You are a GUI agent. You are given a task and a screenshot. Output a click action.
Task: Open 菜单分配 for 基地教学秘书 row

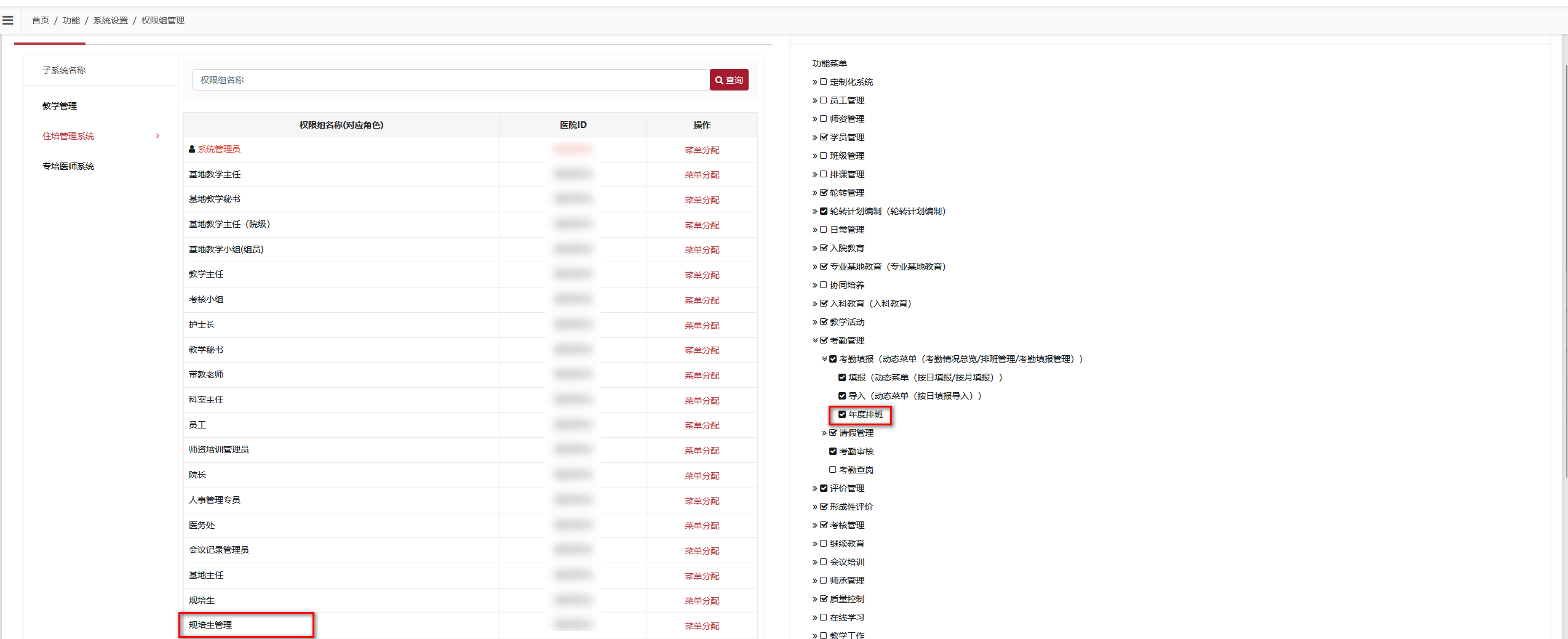point(702,200)
